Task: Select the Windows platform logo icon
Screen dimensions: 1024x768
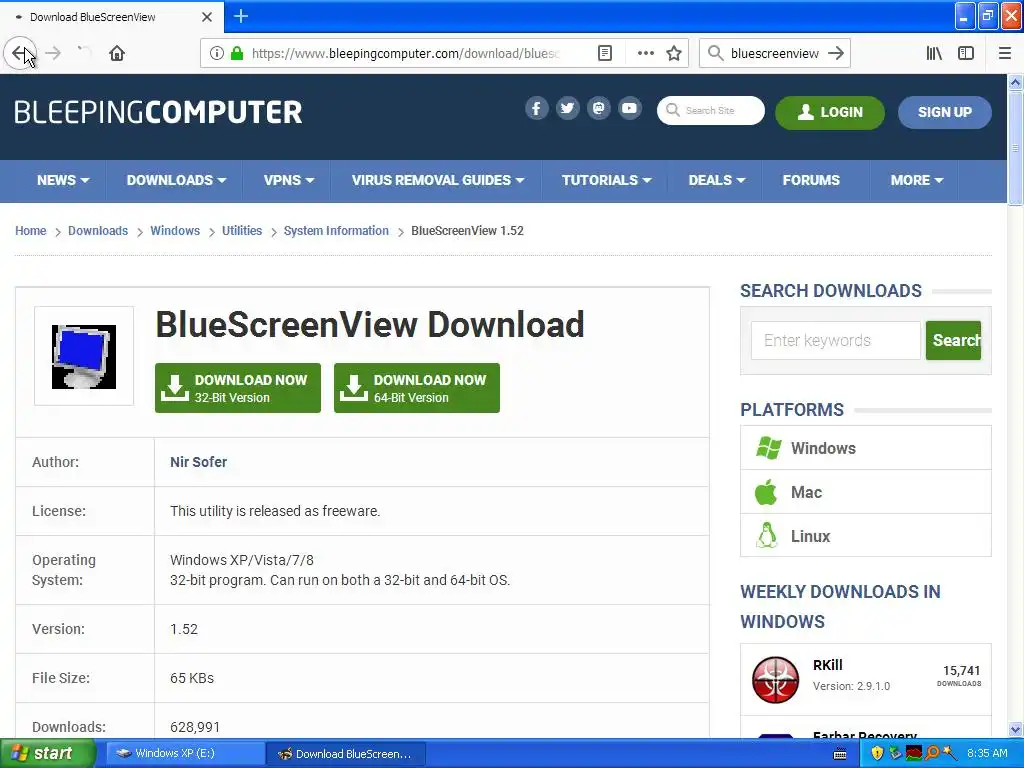Action: (x=768, y=448)
